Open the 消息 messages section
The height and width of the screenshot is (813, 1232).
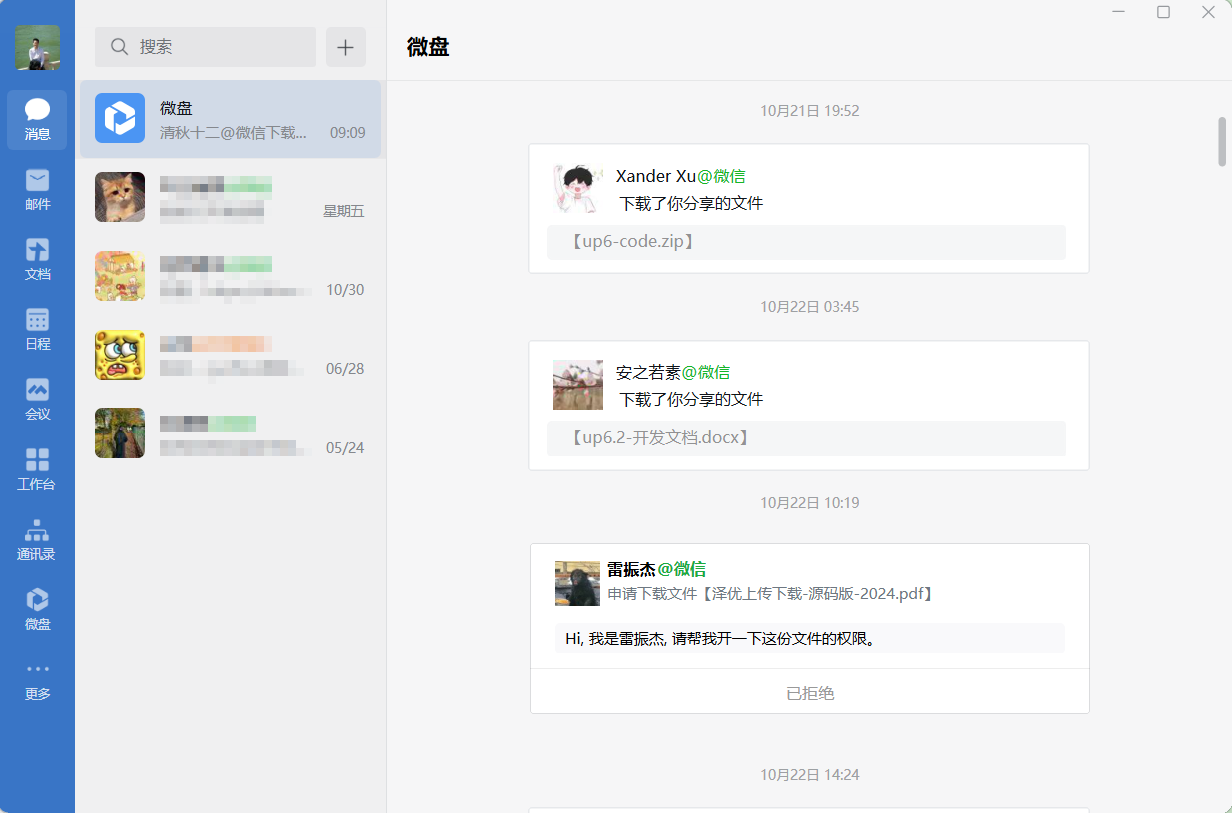[x=37, y=120]
